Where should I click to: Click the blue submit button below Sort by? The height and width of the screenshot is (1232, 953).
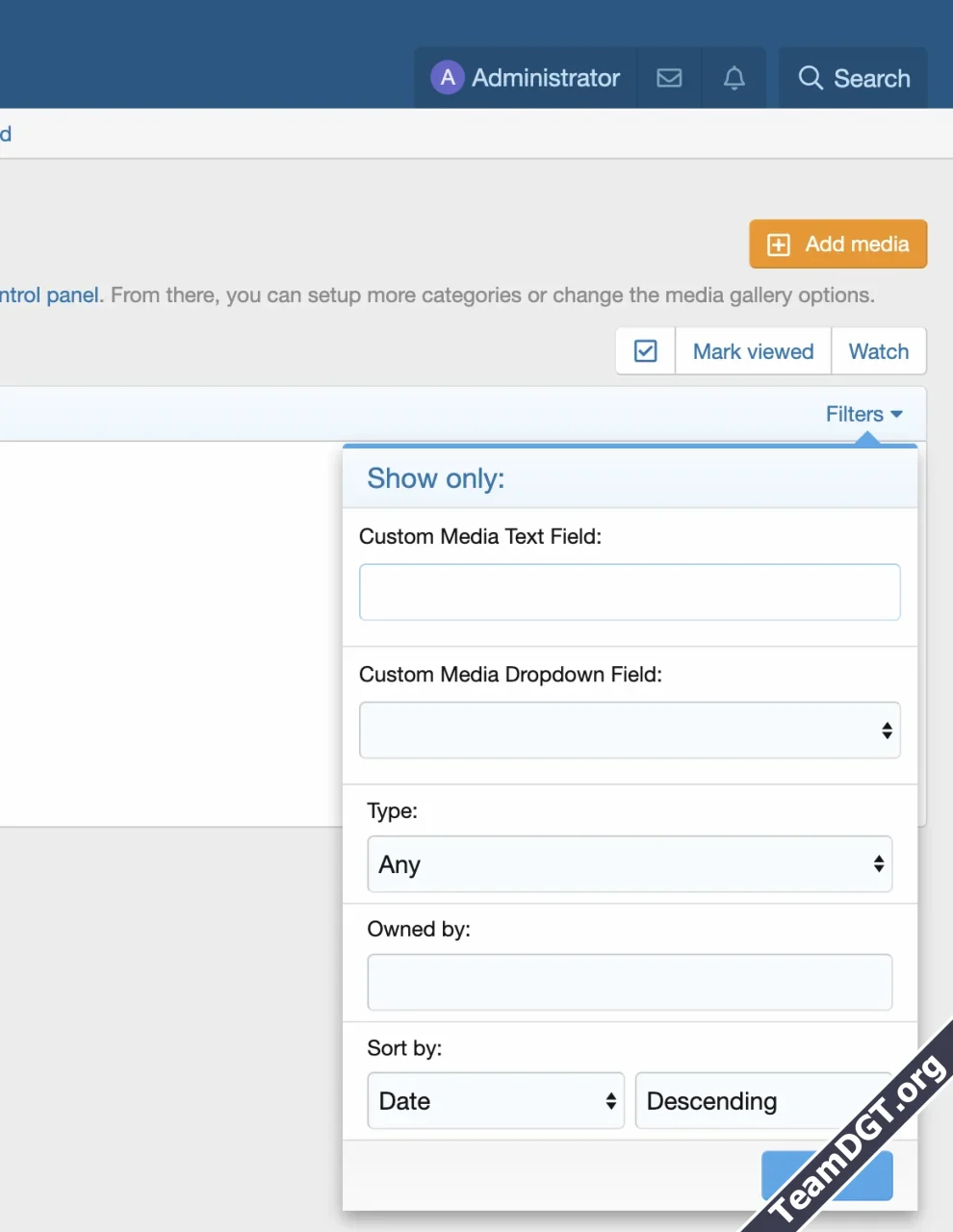(x=826, y=1175)
